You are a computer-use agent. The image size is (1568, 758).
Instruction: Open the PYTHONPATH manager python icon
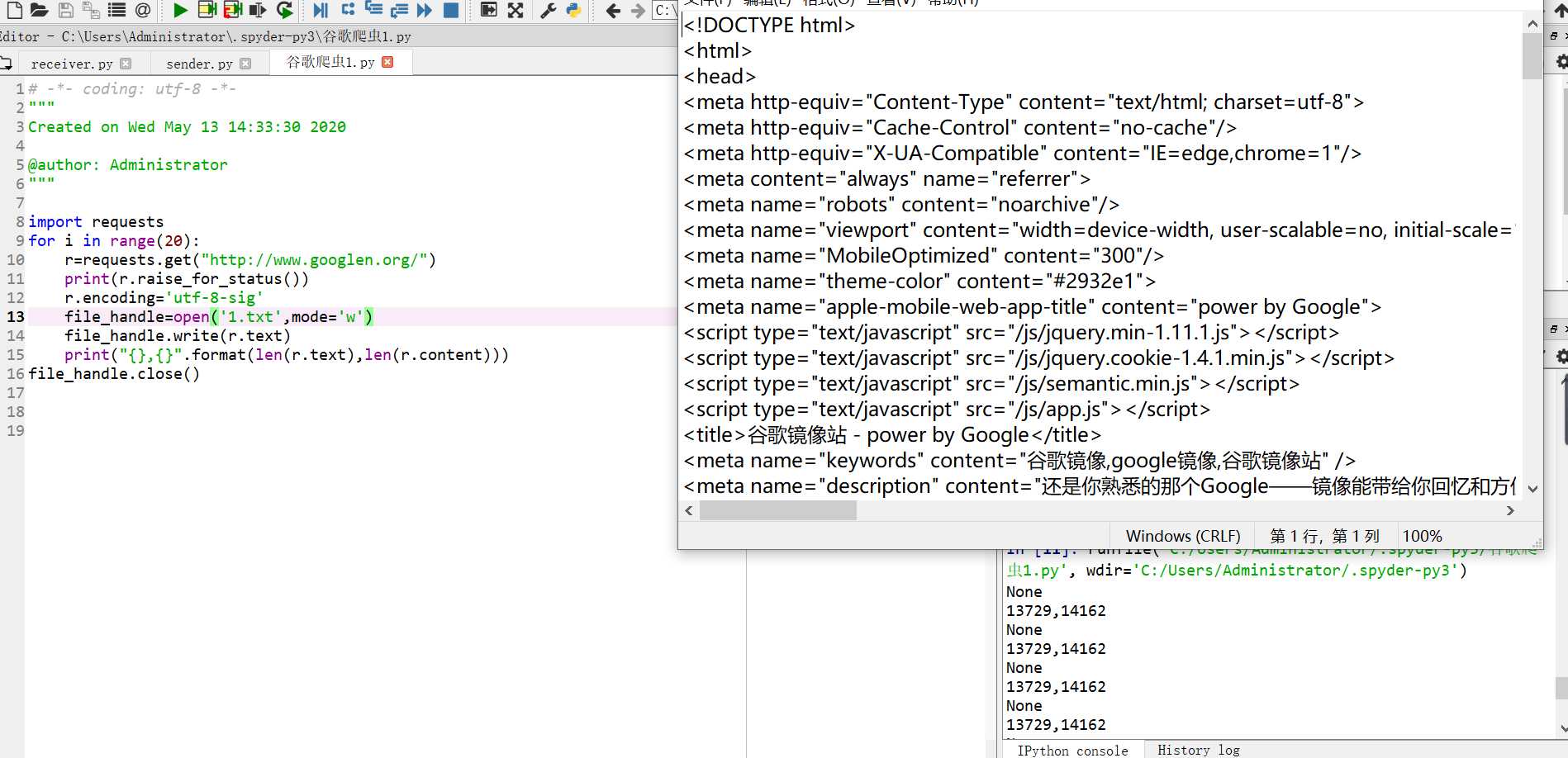573,10
